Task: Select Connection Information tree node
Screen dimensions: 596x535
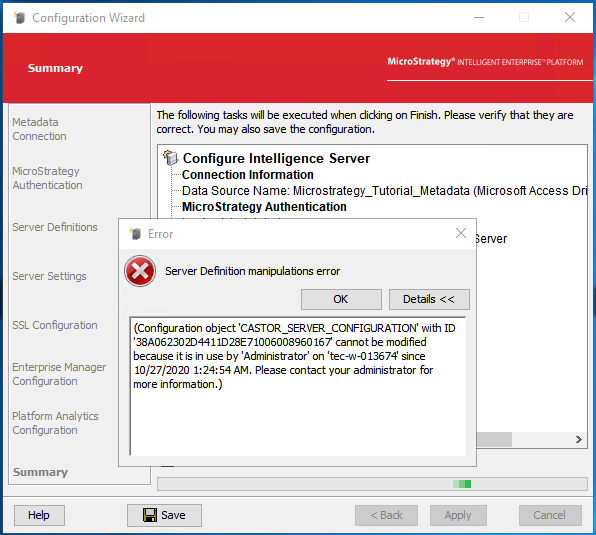Action: (248, 175)
